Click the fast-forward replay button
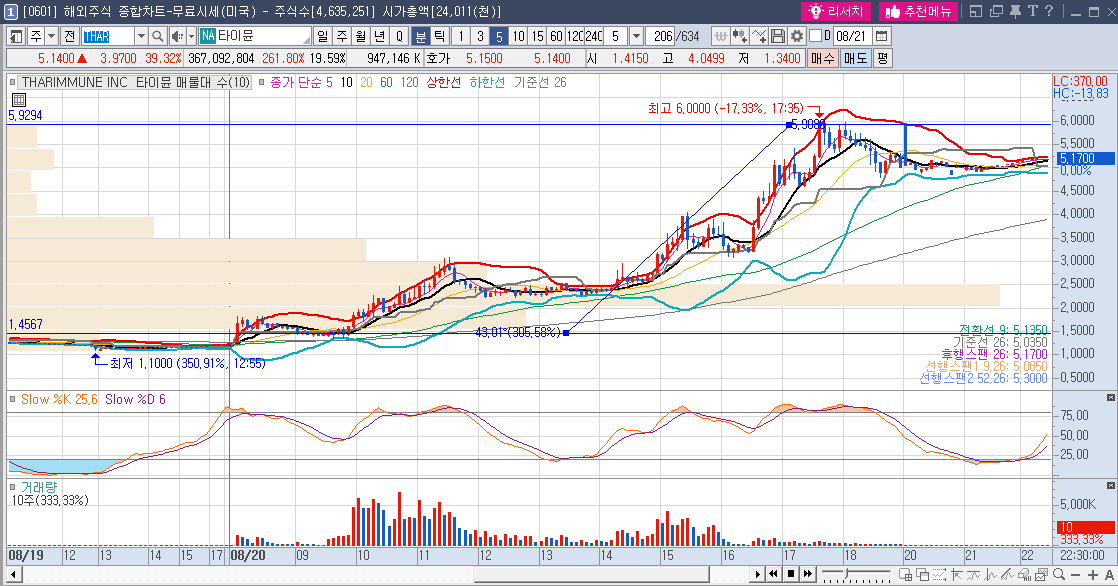1118x586 pixels. pyautogui.click(x=808, y=574)
